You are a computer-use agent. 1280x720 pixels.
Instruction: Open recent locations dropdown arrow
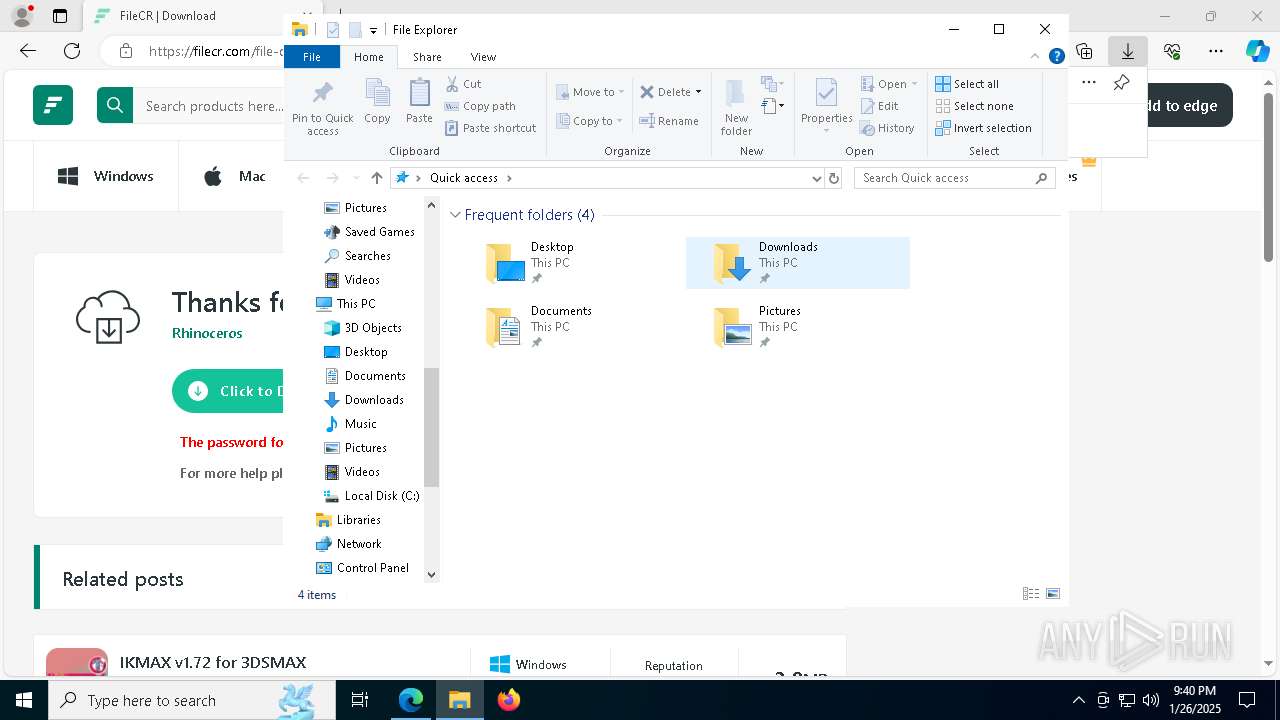tap(355, 178)
